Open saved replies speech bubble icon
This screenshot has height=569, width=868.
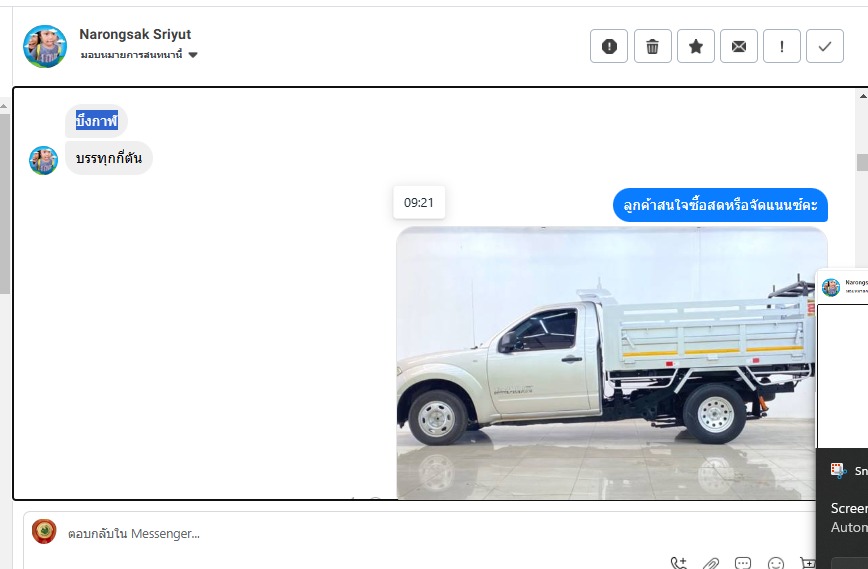click(743, 563)
